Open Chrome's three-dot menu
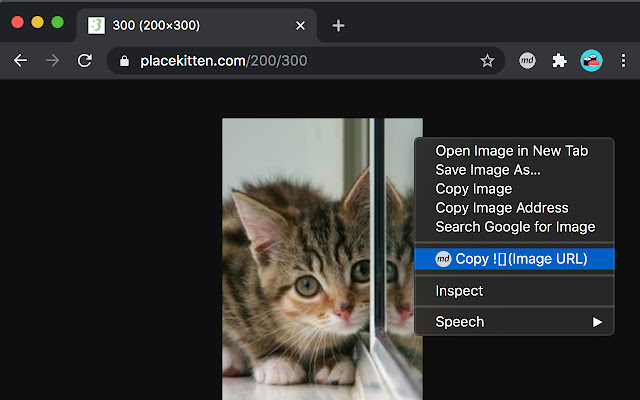The image size is (640, 400). point(623,61)
